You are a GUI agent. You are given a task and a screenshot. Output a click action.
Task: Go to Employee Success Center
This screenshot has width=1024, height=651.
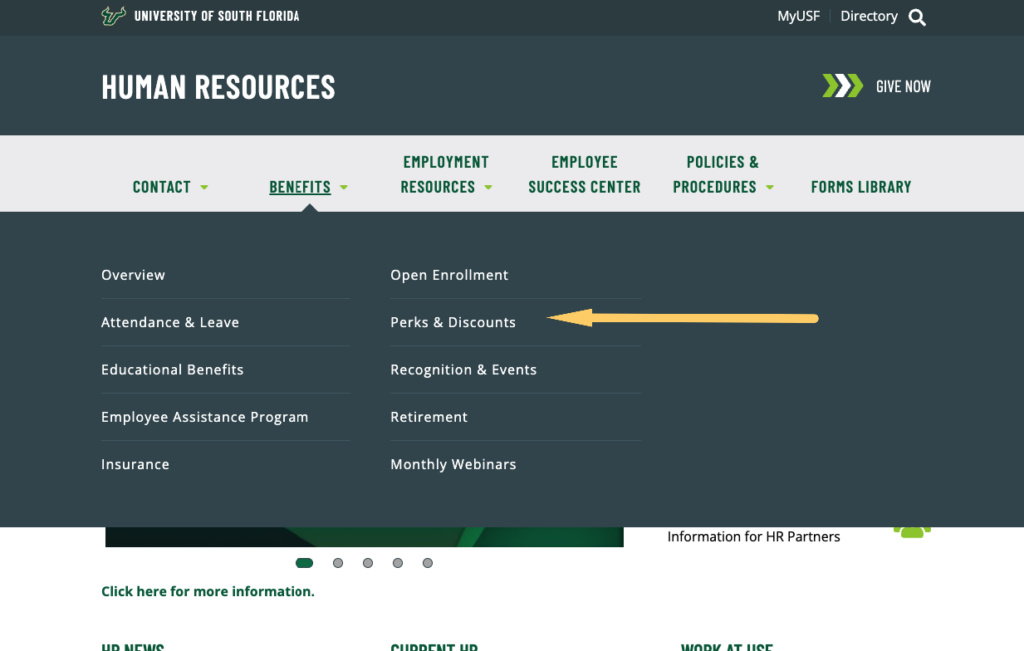[584, 175]
